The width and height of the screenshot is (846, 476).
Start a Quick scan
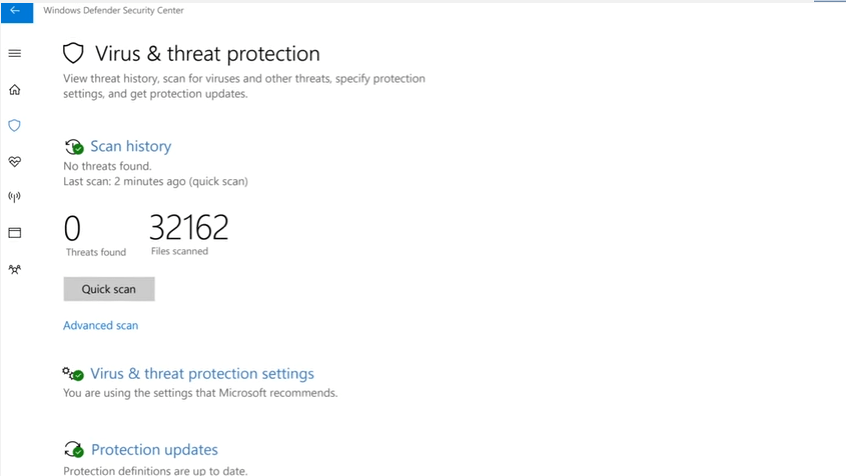tap(109, 289)
